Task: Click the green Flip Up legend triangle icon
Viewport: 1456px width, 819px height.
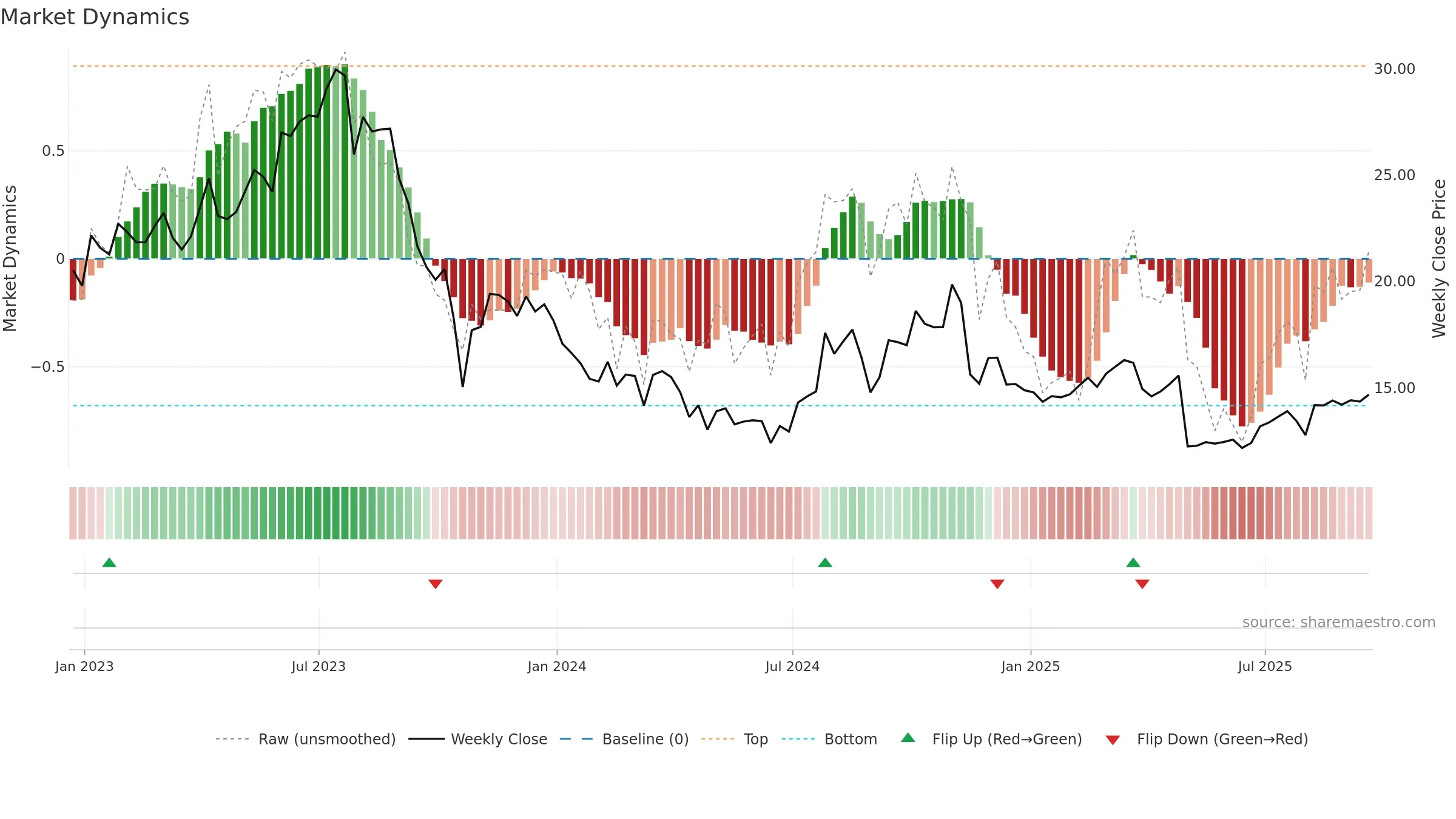Action: [908, 738]
